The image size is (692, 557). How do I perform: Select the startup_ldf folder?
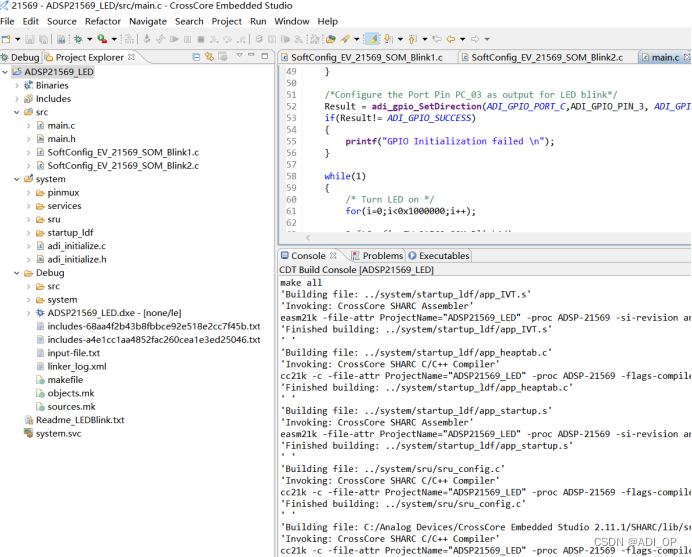point(70,233)
